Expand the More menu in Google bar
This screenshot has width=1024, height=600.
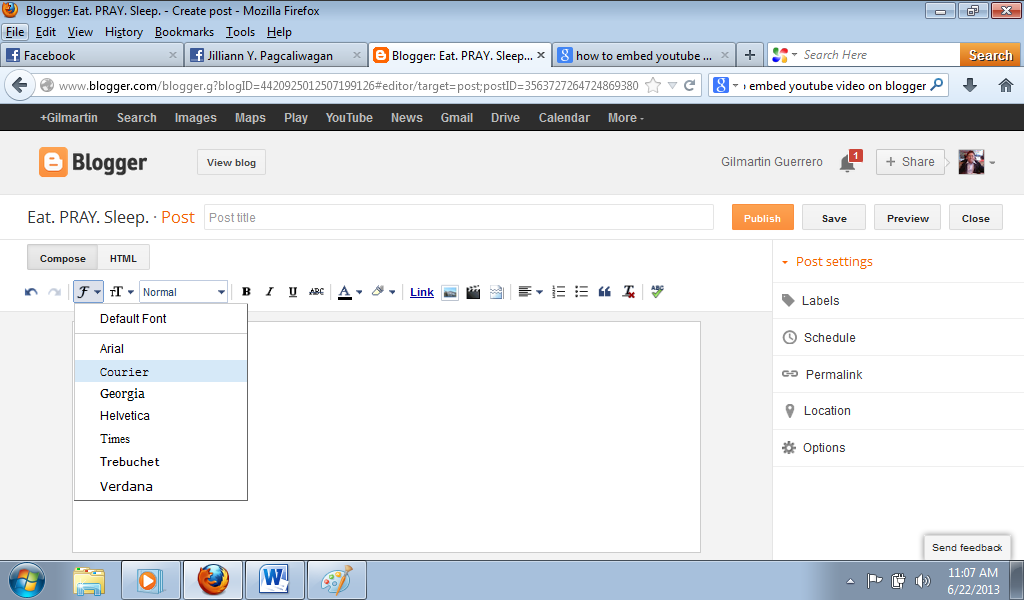tap(626, 118)
